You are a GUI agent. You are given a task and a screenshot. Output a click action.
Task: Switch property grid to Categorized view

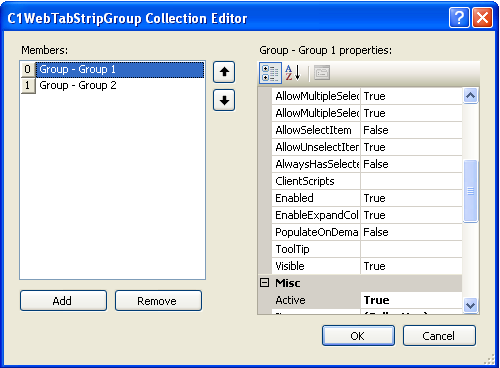270,73
